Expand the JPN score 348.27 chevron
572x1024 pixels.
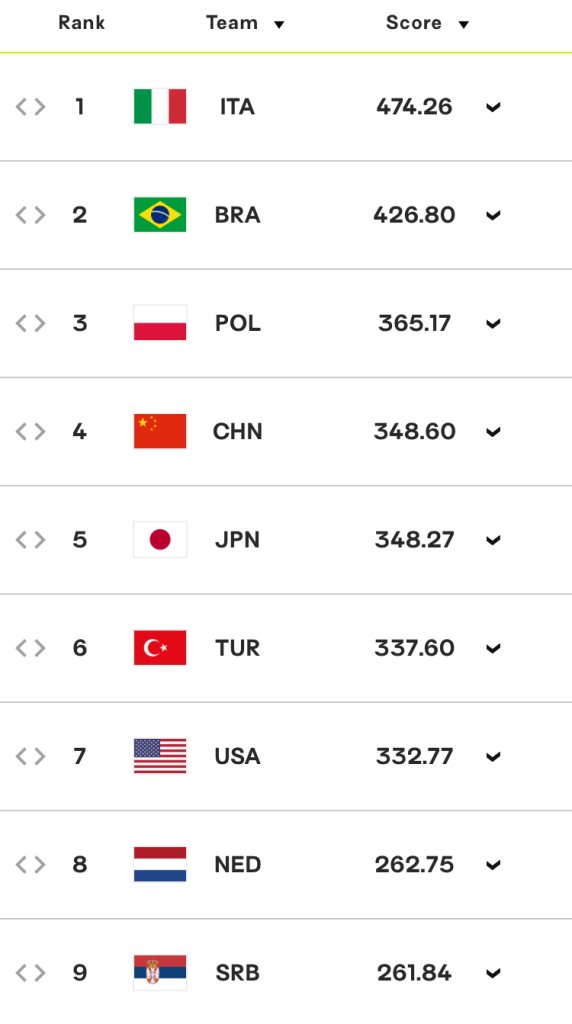point(493,541)
